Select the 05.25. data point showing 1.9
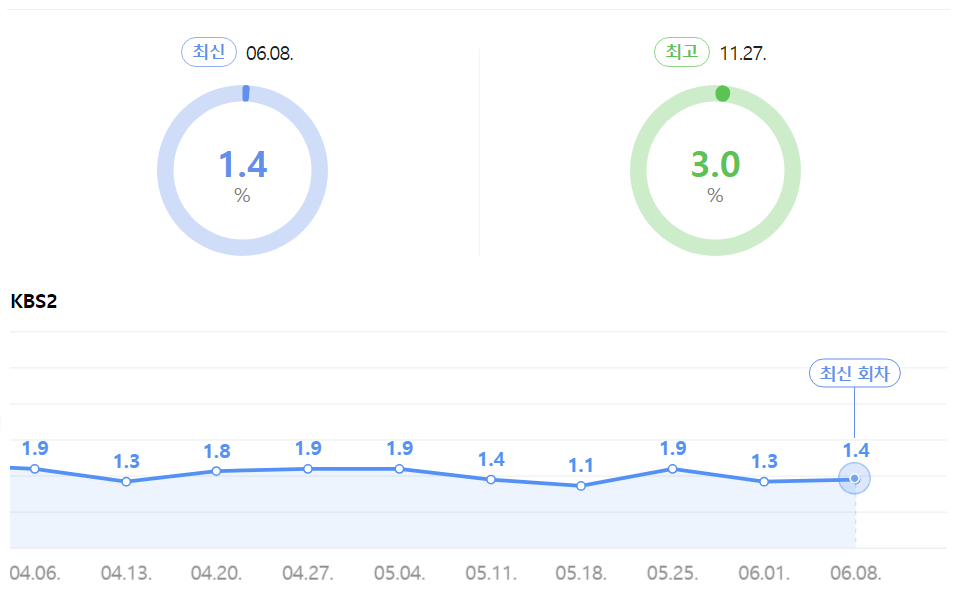Image resolution: width=958 pixels, height=606 pixels. (672, 467)
